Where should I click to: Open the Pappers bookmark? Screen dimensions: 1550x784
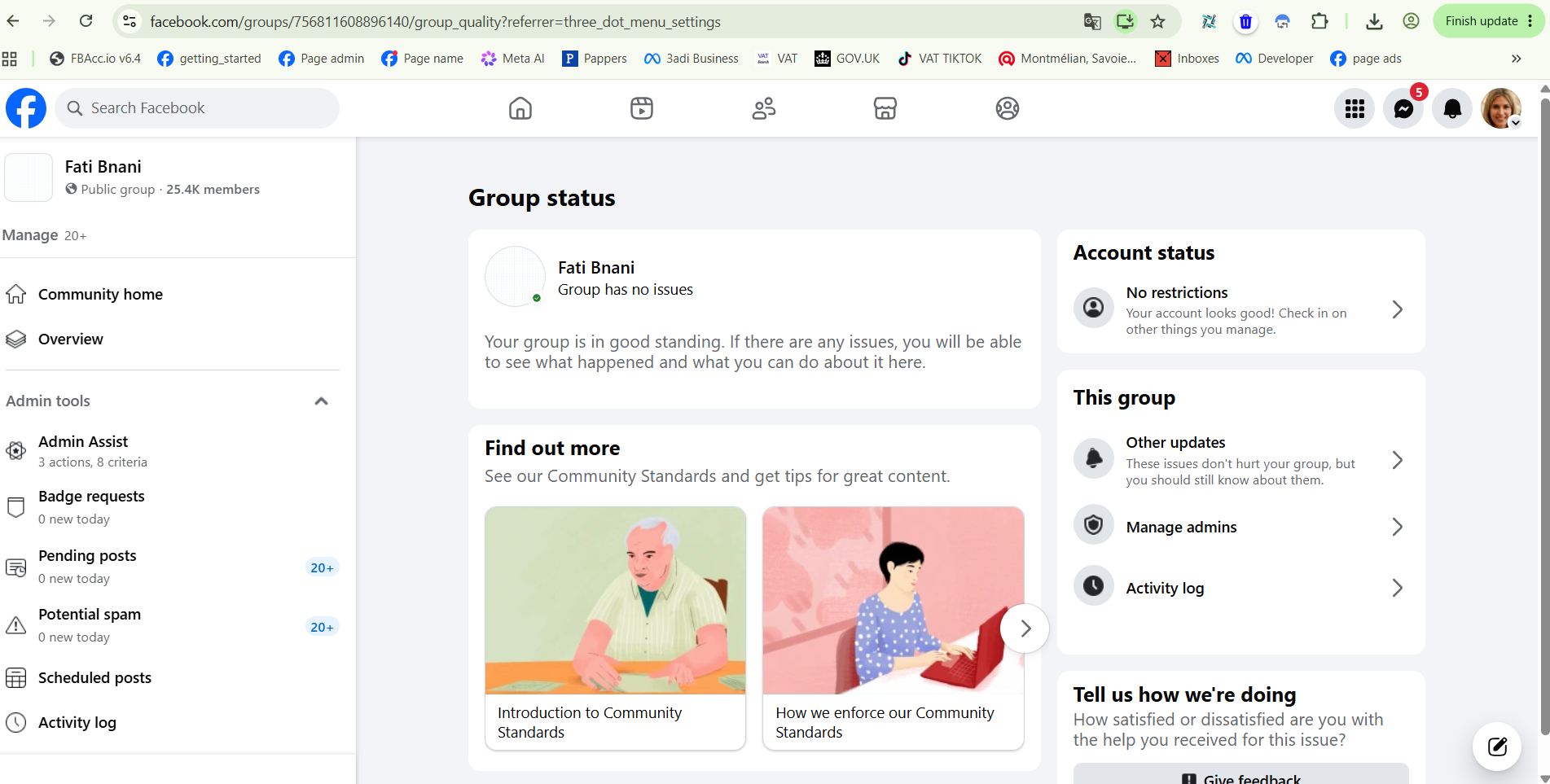click(x=595, y=59)
